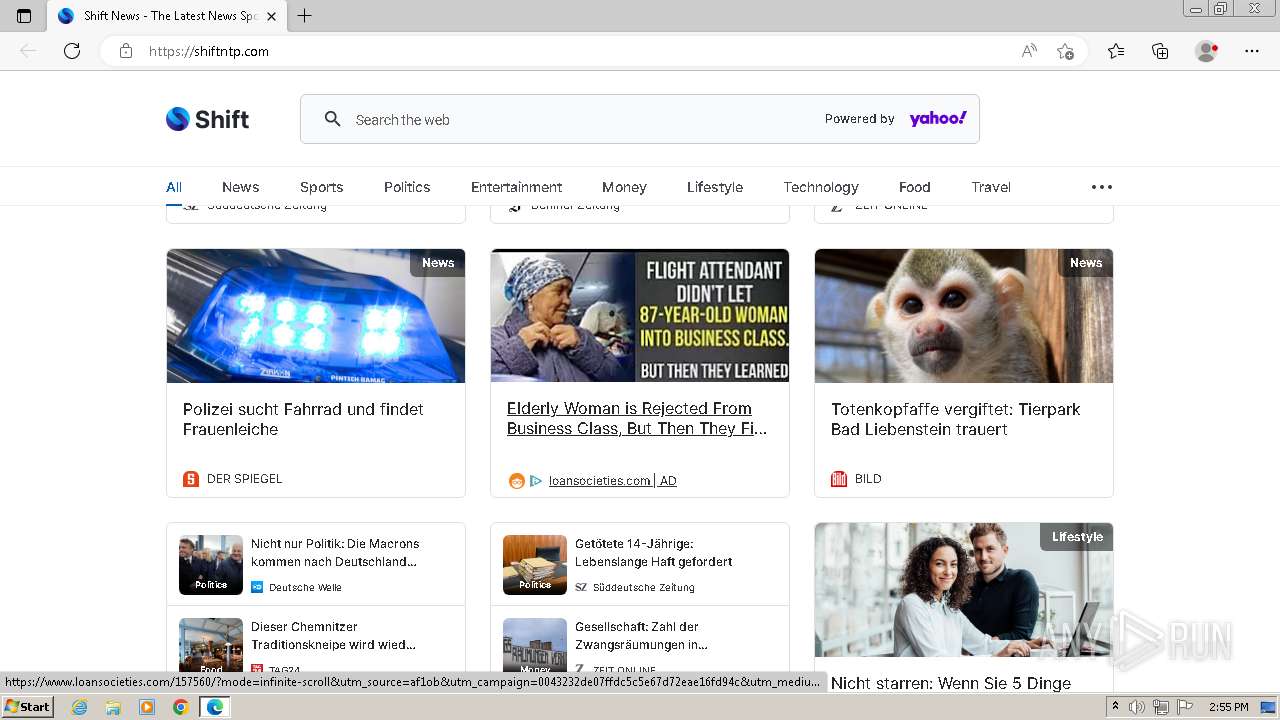Open media player from taskbar
Image resolution: width=1280 pixels, height=720 pixels.
click(147, 707)
